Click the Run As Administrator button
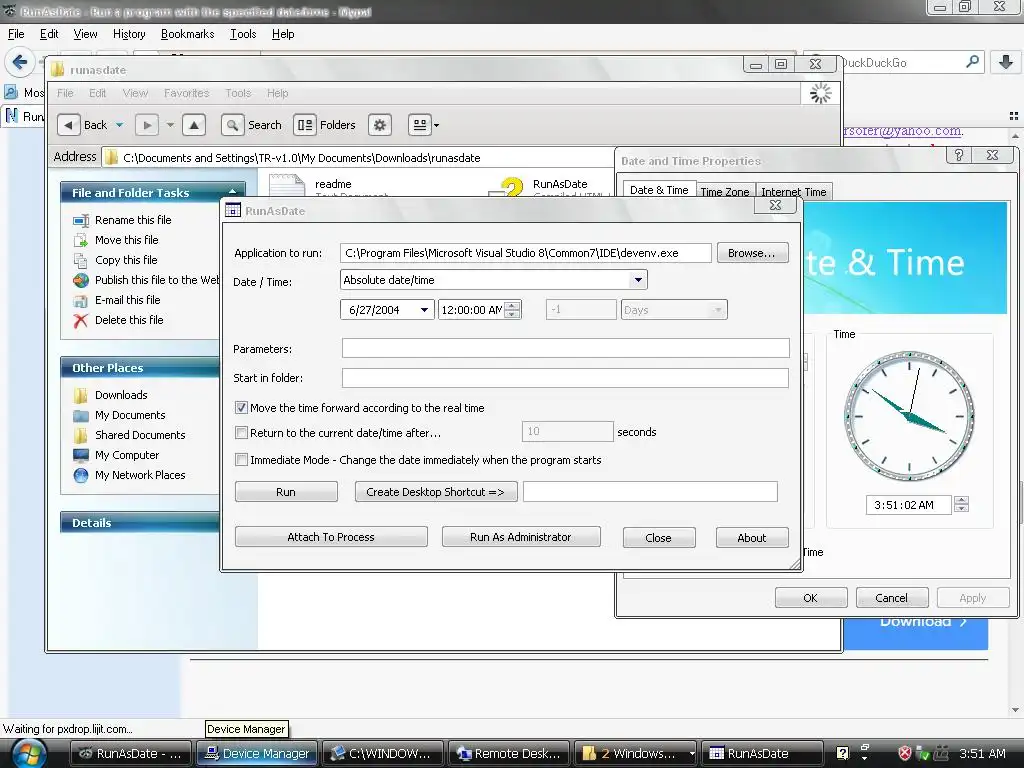The image size is (1024, 768). [x=521, y=537]
